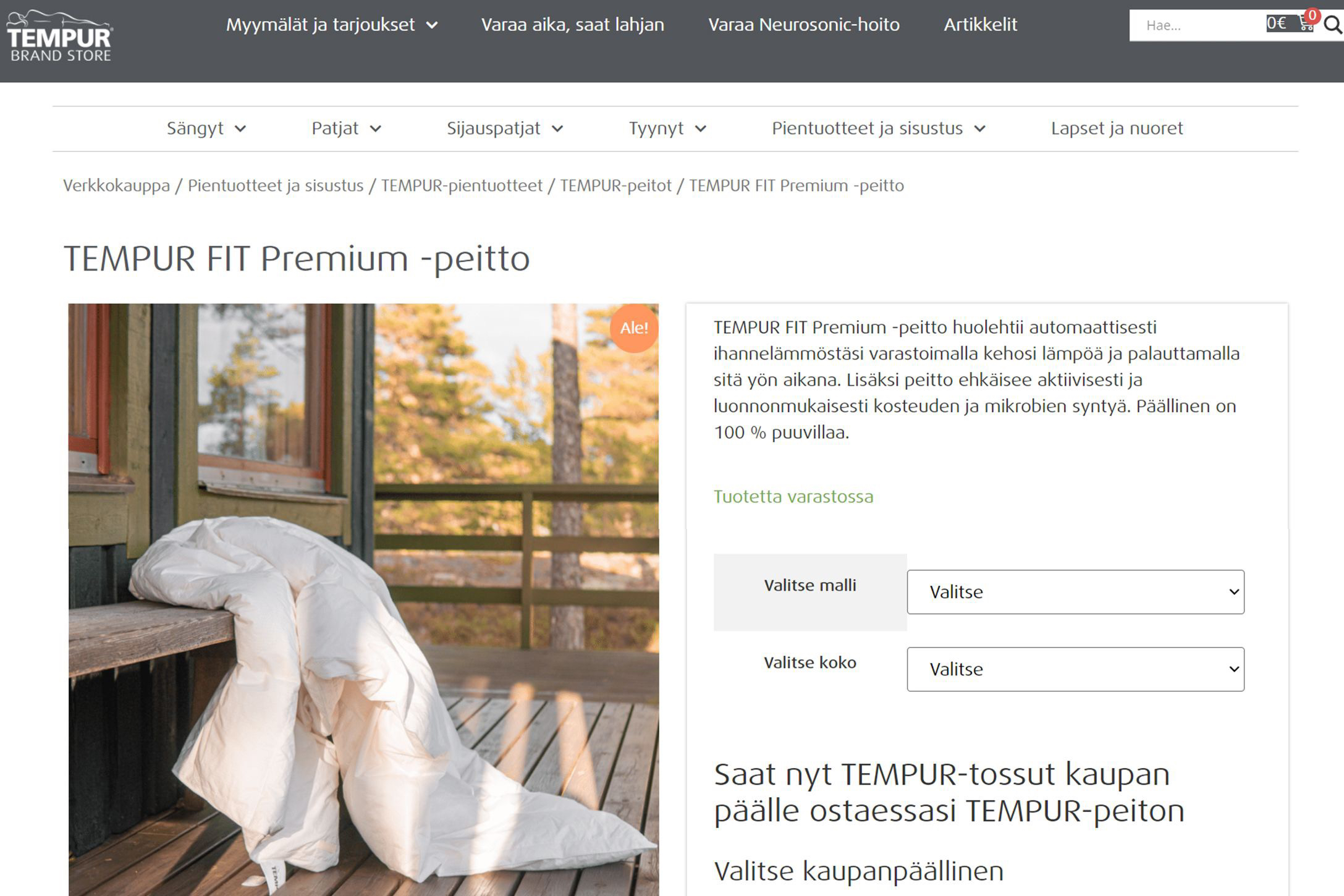Go to Tempur Brand Store logo
The width and height of the screenshot is (1344, 896).
59,36
